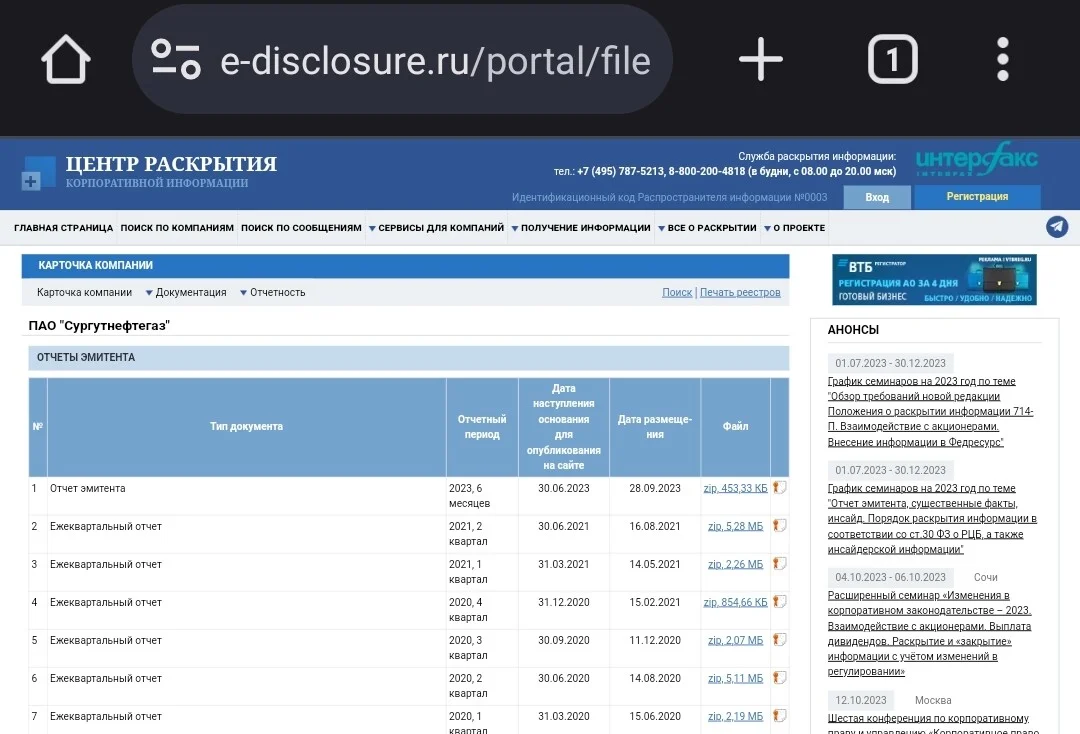Screen dimensions: 1080x734
Task: Tap the site settings icon in address bar
Action: [176, 59]
